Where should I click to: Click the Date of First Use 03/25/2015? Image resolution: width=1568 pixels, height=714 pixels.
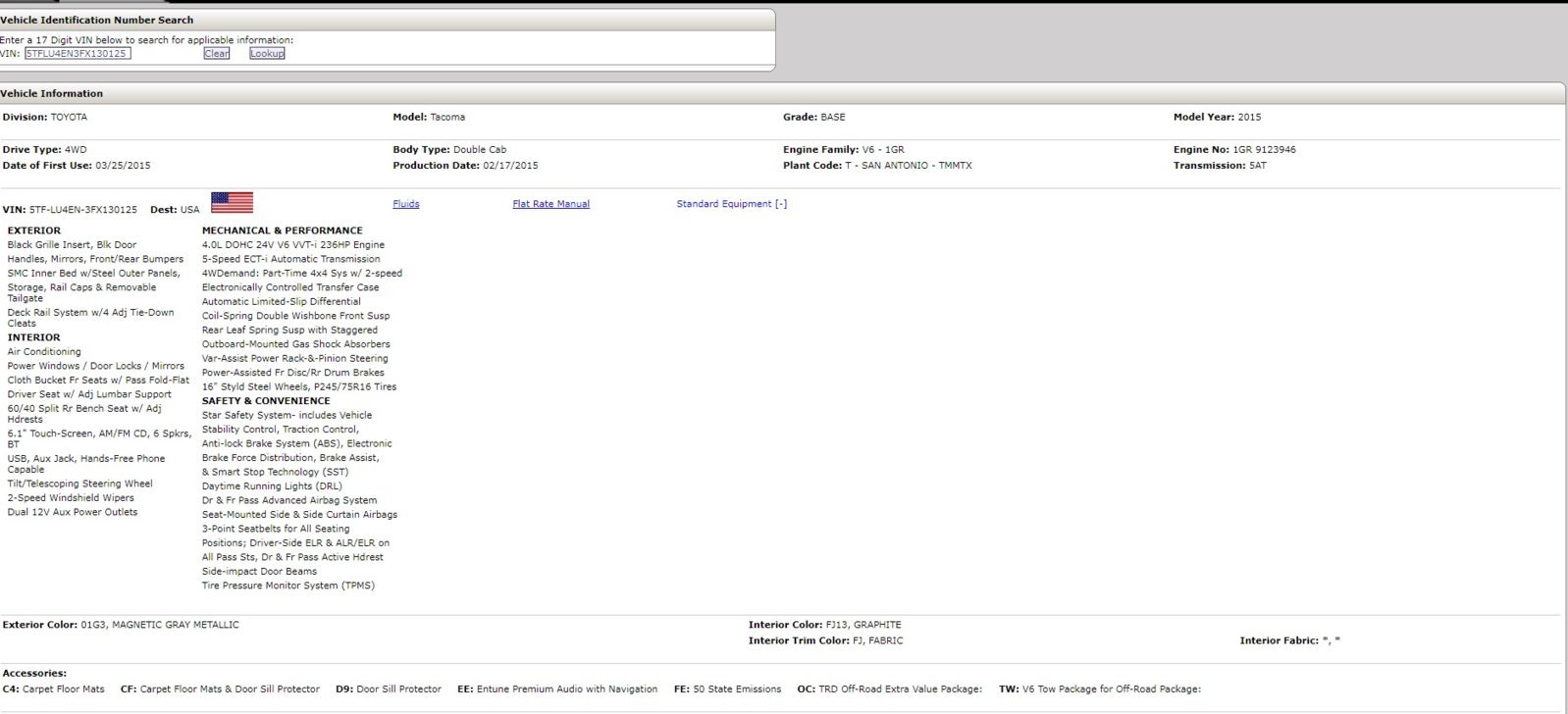click(77, 166)
